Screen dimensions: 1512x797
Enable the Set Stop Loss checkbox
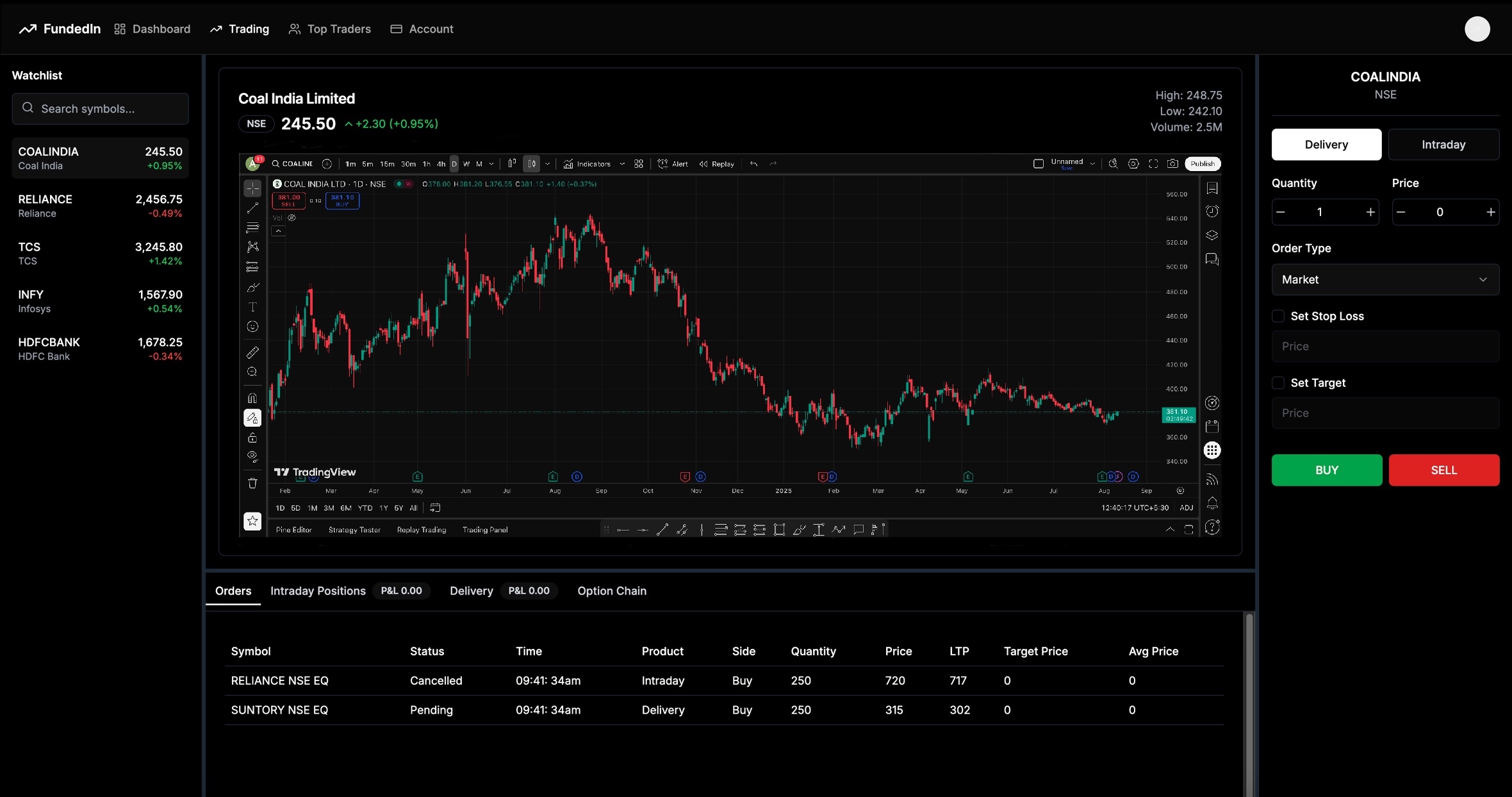click(1278, 316)
